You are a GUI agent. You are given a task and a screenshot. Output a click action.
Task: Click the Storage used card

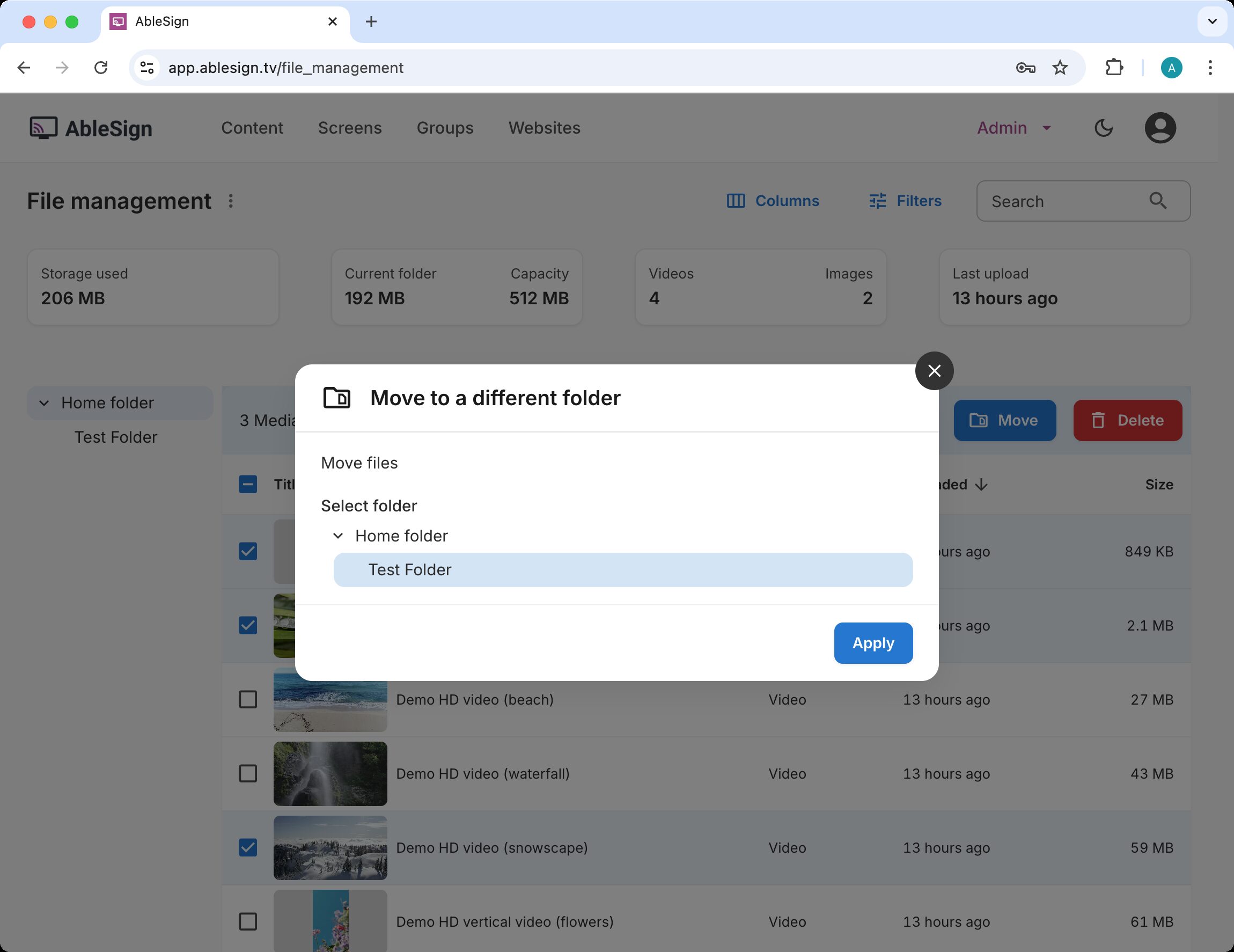point(153,287)
